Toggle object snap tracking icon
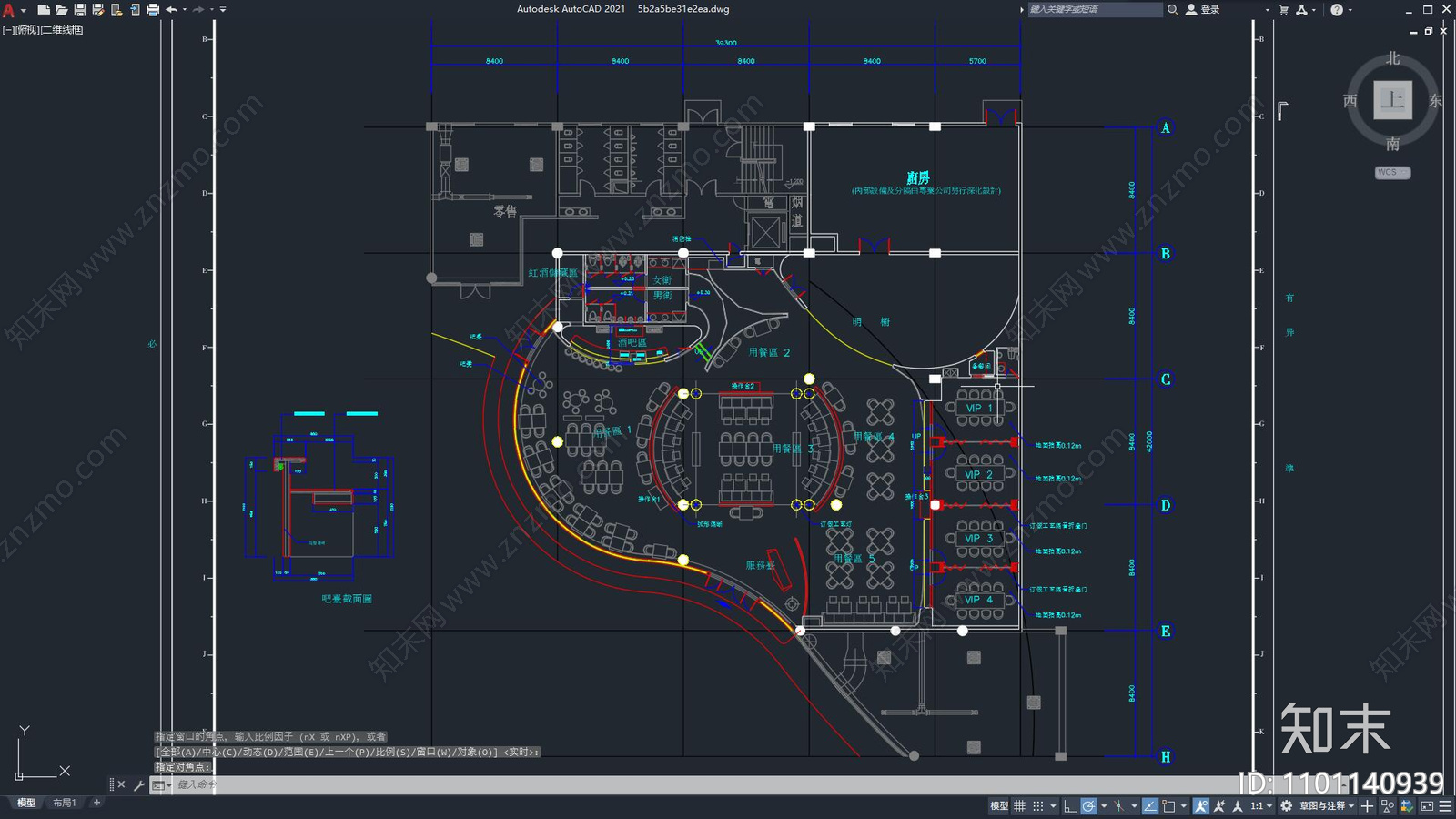Viewport: 1456px width, 819px height. pyautogui.click(x=1150, y=806)
